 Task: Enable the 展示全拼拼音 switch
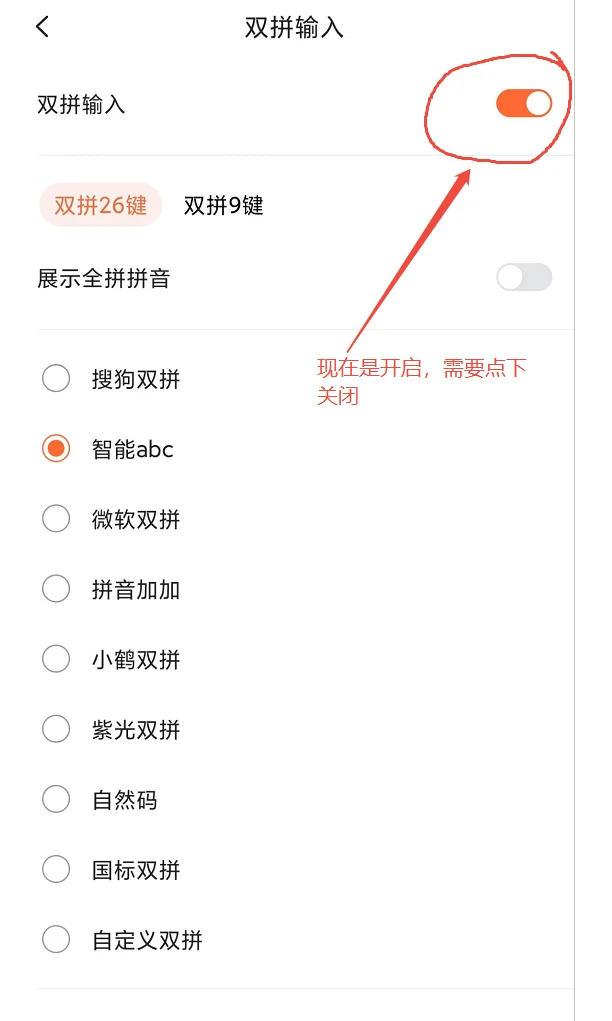(524, 276)
